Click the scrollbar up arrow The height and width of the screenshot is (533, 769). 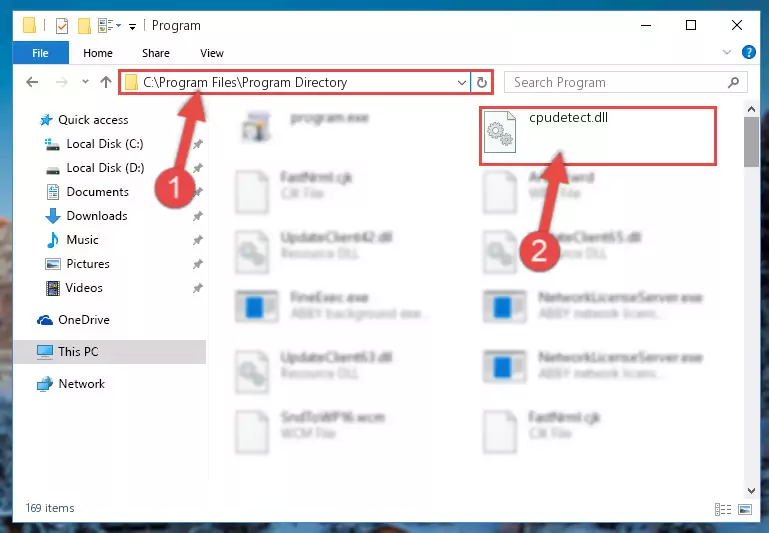pos(751,109)
